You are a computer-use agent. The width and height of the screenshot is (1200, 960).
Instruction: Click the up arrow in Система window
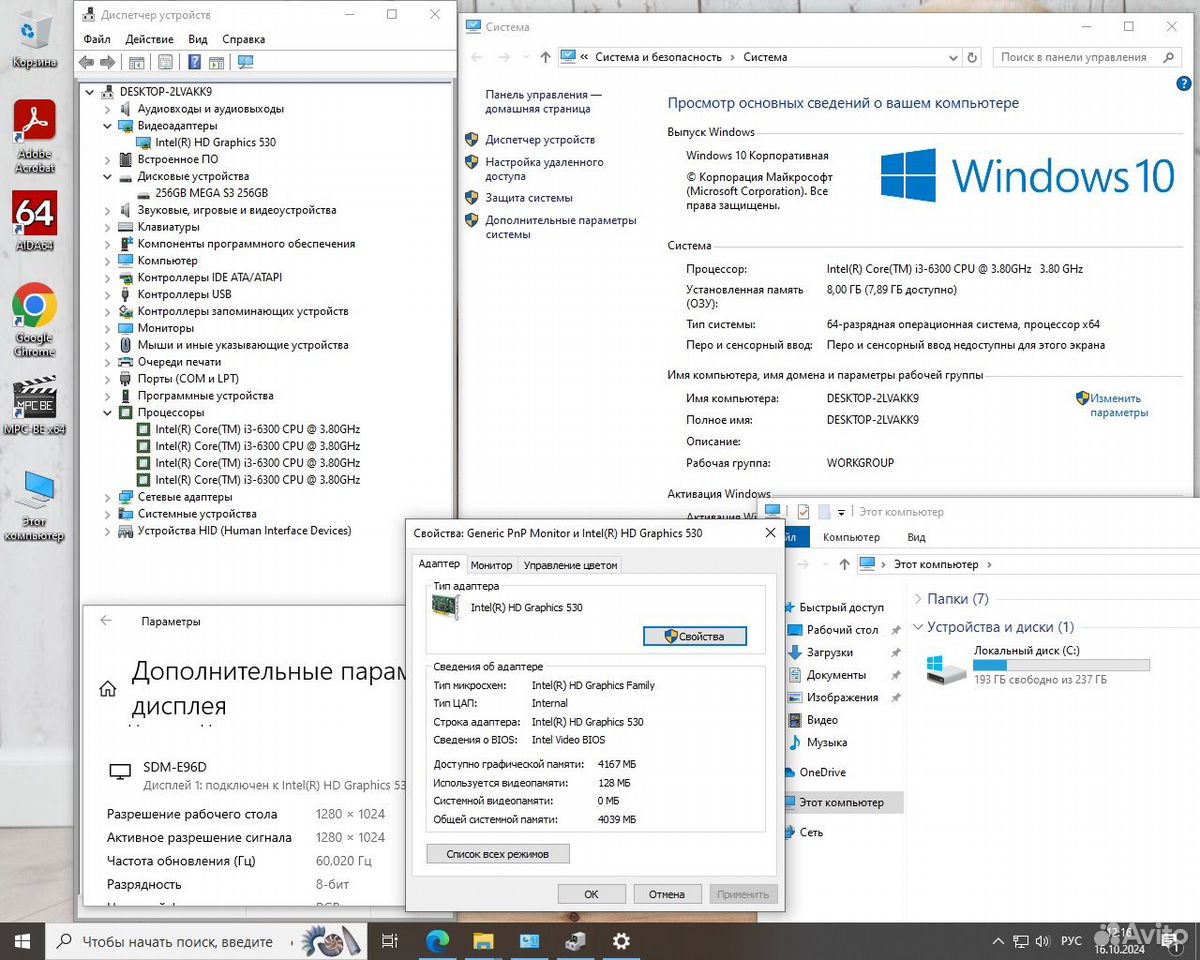tap(545, 57)
